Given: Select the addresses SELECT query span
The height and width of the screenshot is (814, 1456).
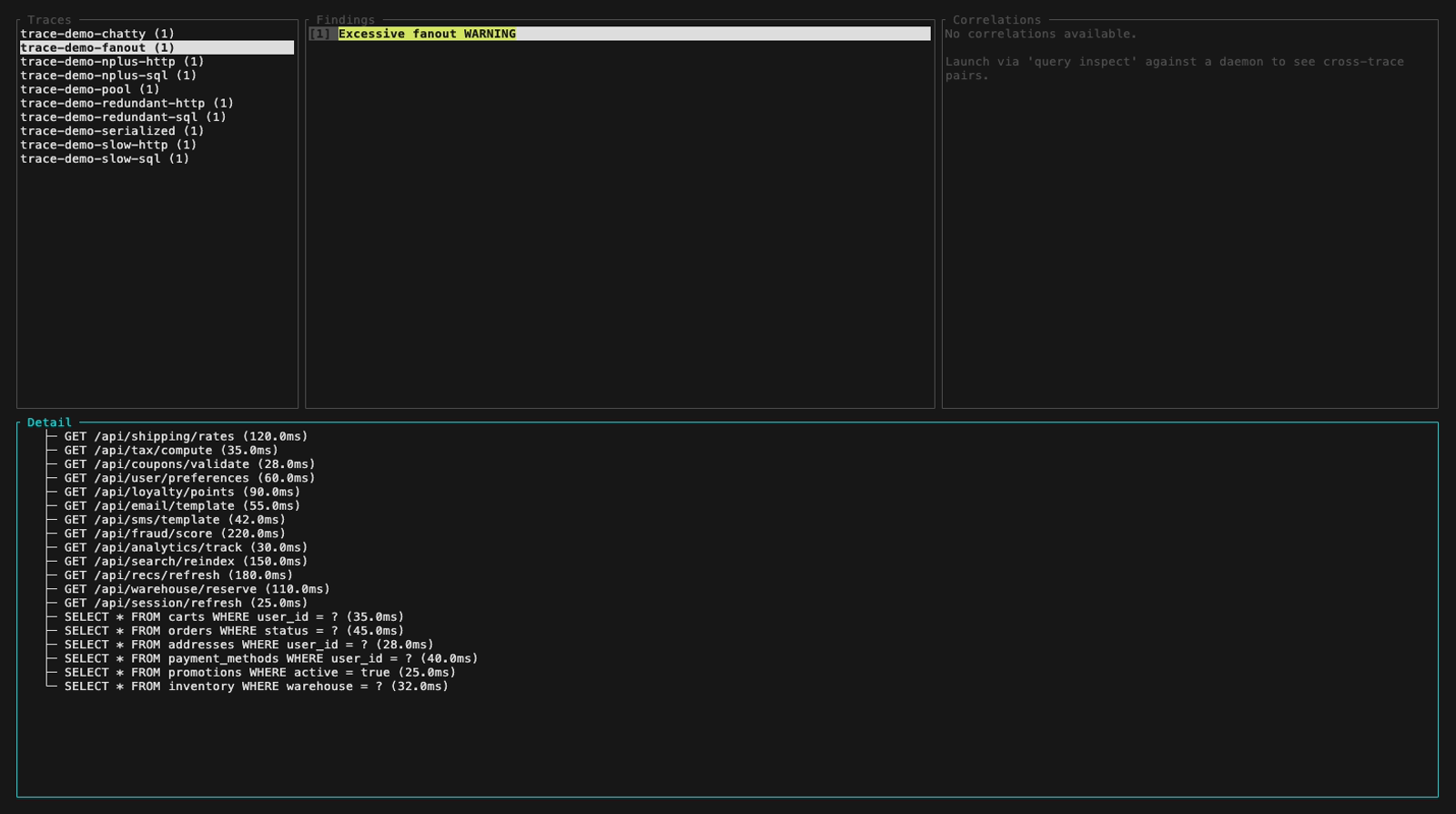Looking at the screenshot, I should 248,645.
